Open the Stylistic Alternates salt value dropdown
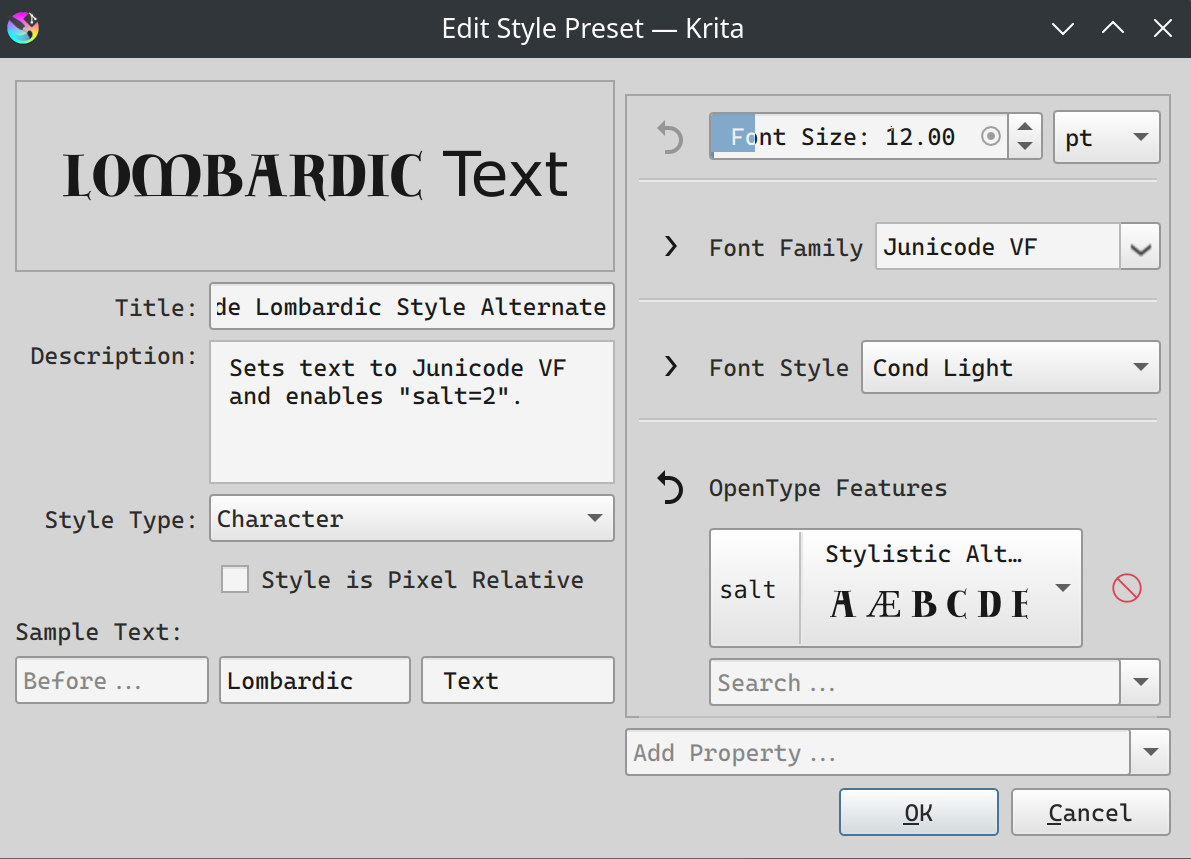Screen dimensions: 1191x859 click(x=1062, y=588)
